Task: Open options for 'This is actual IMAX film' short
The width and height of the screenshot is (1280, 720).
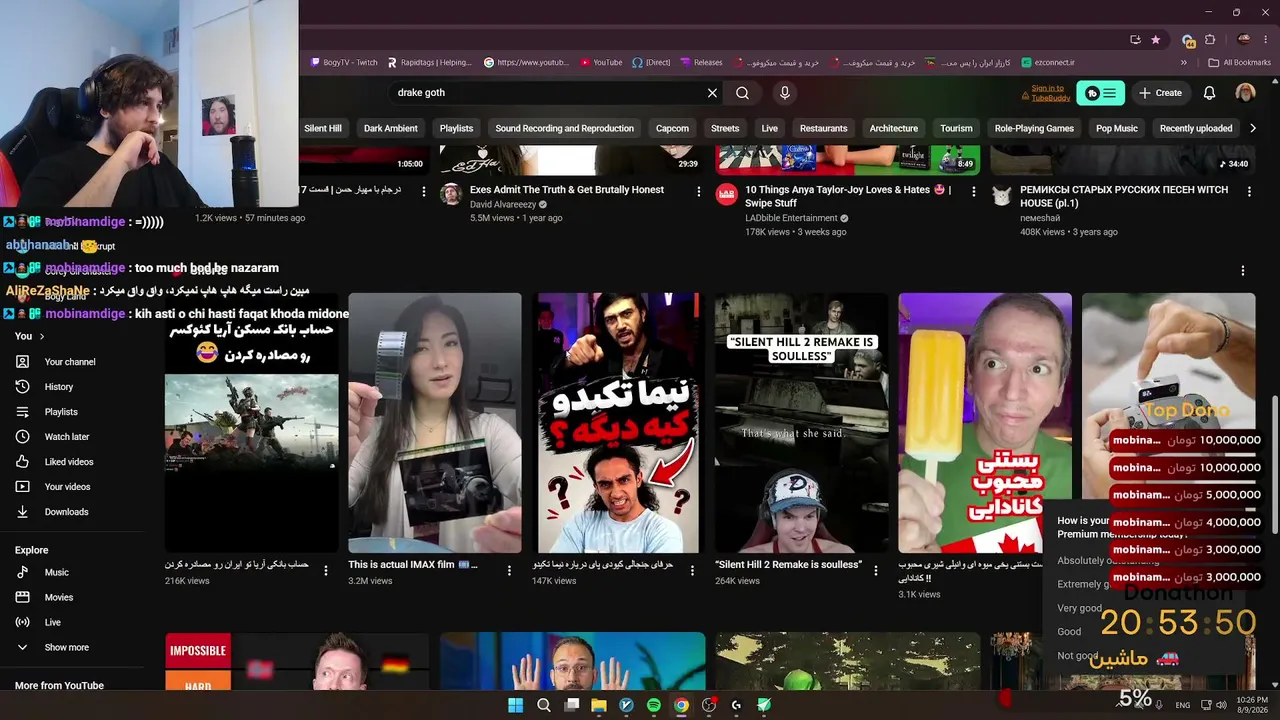Action: point(509,571)
